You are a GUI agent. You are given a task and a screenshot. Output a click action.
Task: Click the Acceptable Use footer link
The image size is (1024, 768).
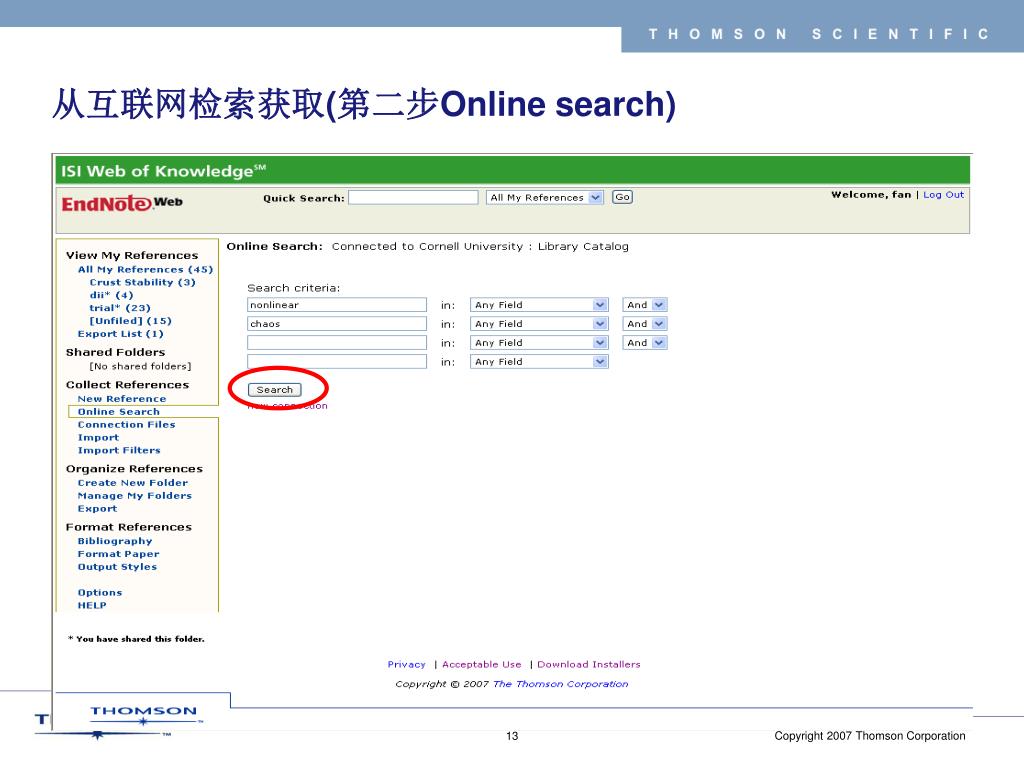(481, 664)
